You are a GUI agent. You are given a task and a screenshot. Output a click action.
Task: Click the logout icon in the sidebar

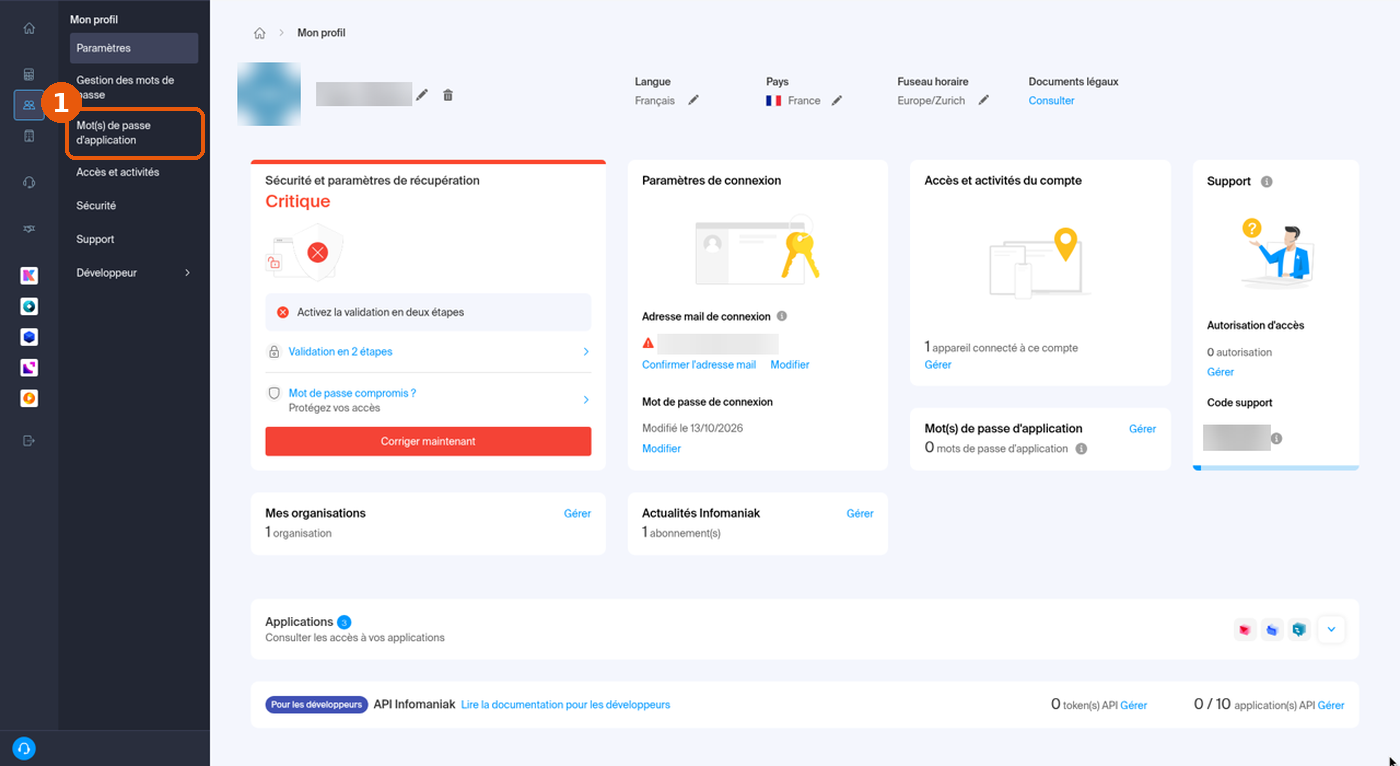29,440
